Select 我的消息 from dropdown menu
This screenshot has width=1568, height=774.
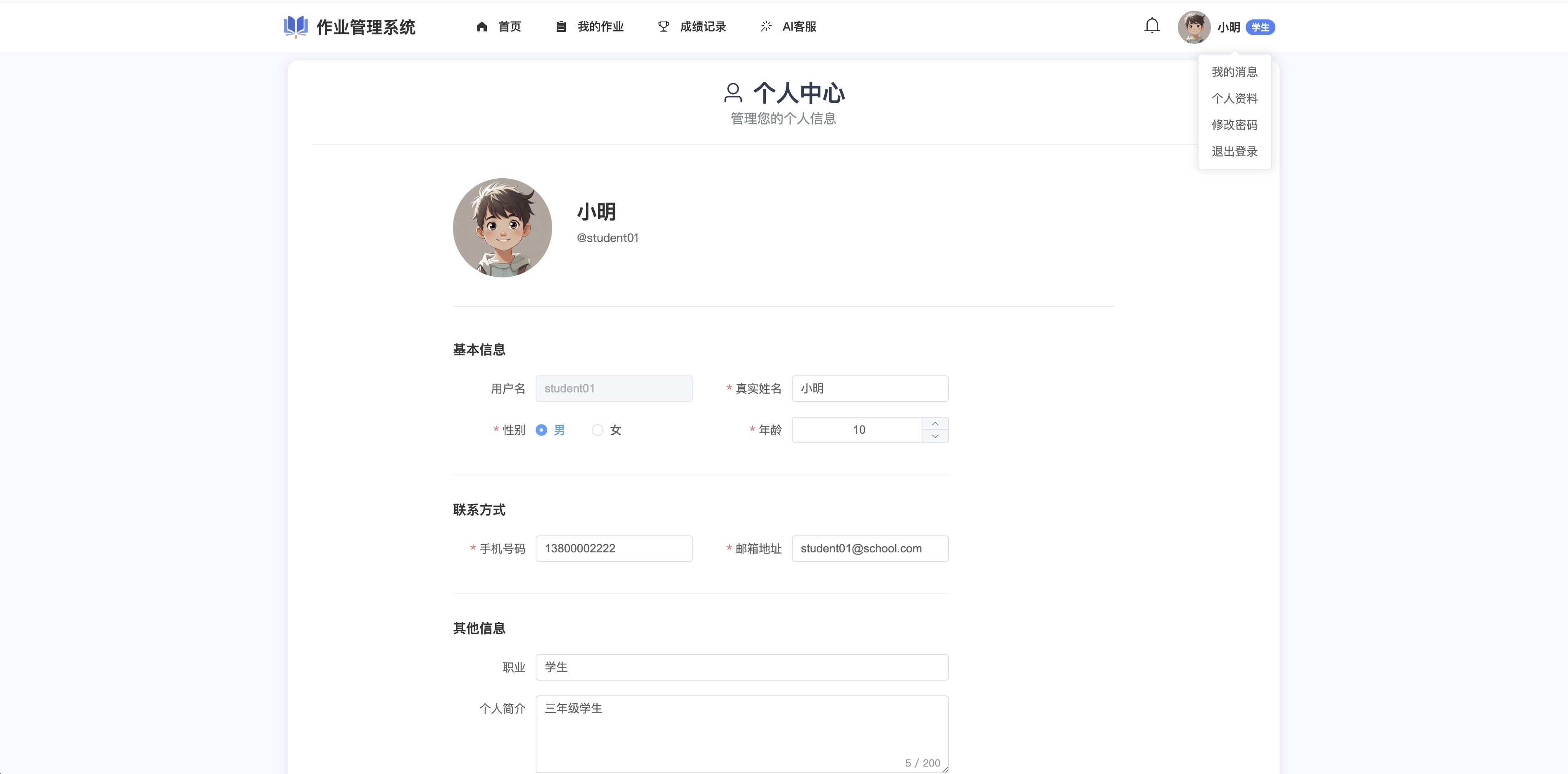(x=1234, y=72)
